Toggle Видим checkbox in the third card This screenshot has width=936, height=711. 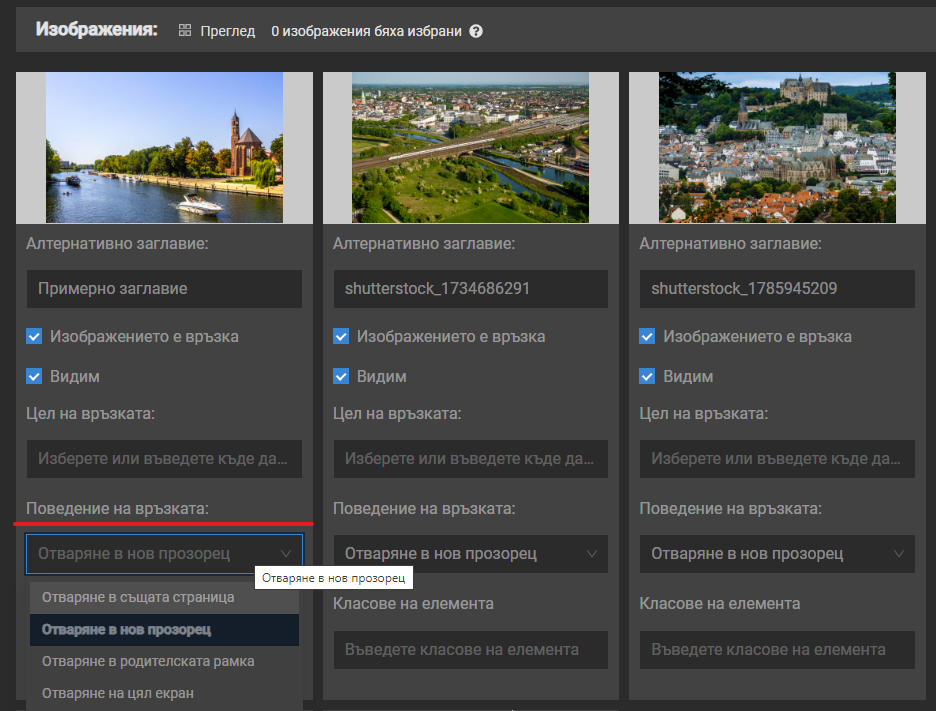pyautogui.click(x=648, y=377)
